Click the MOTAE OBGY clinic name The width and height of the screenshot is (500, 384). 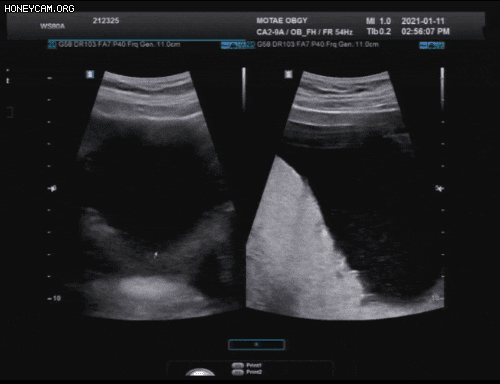click(282, 21)
